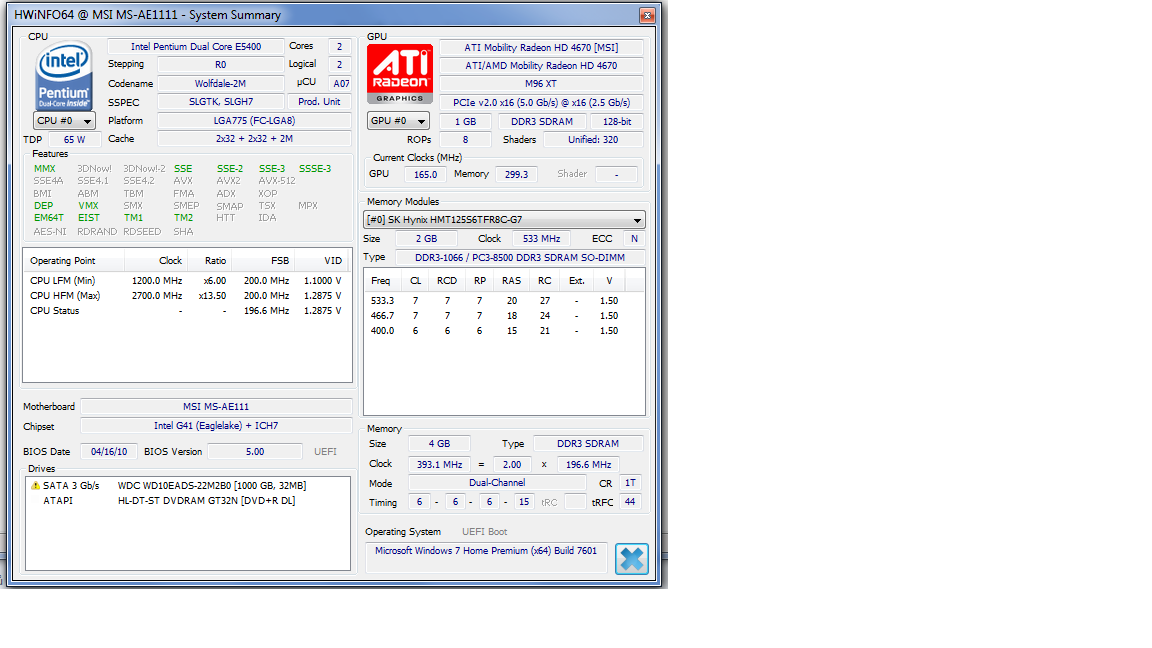This screenshot has height=648, width=1152.
Task: Select the CPU LFM (Min) row
Action: coord(186,281)
